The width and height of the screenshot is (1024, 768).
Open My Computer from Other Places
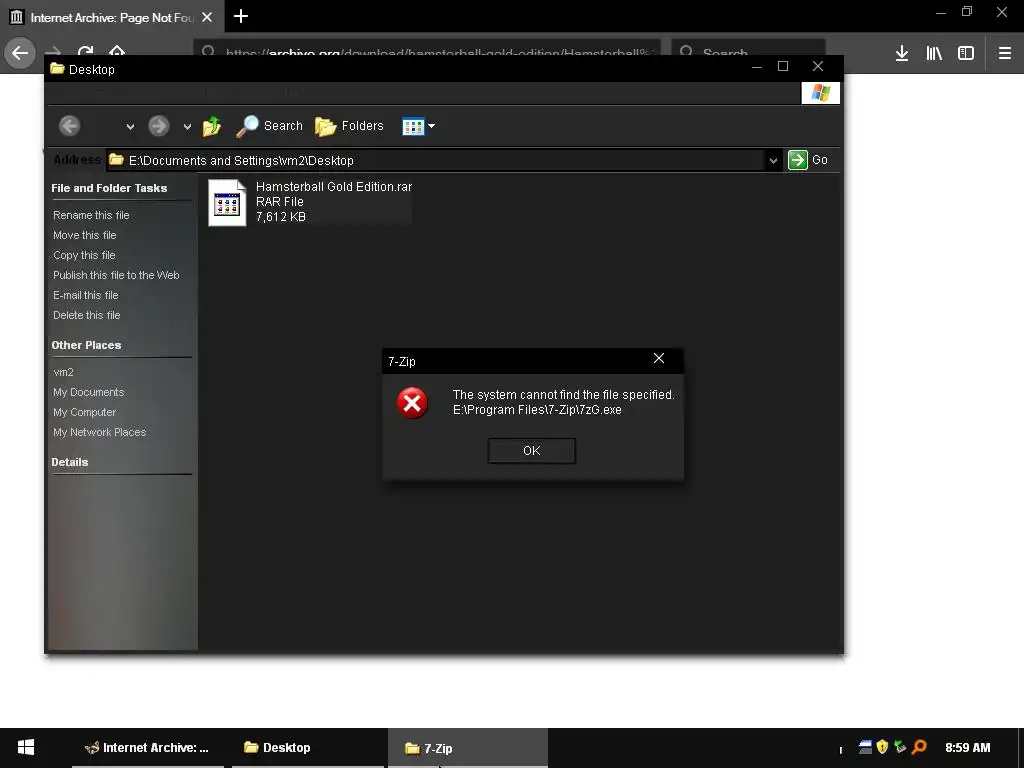pyautogui.click(x=84, y=412)
